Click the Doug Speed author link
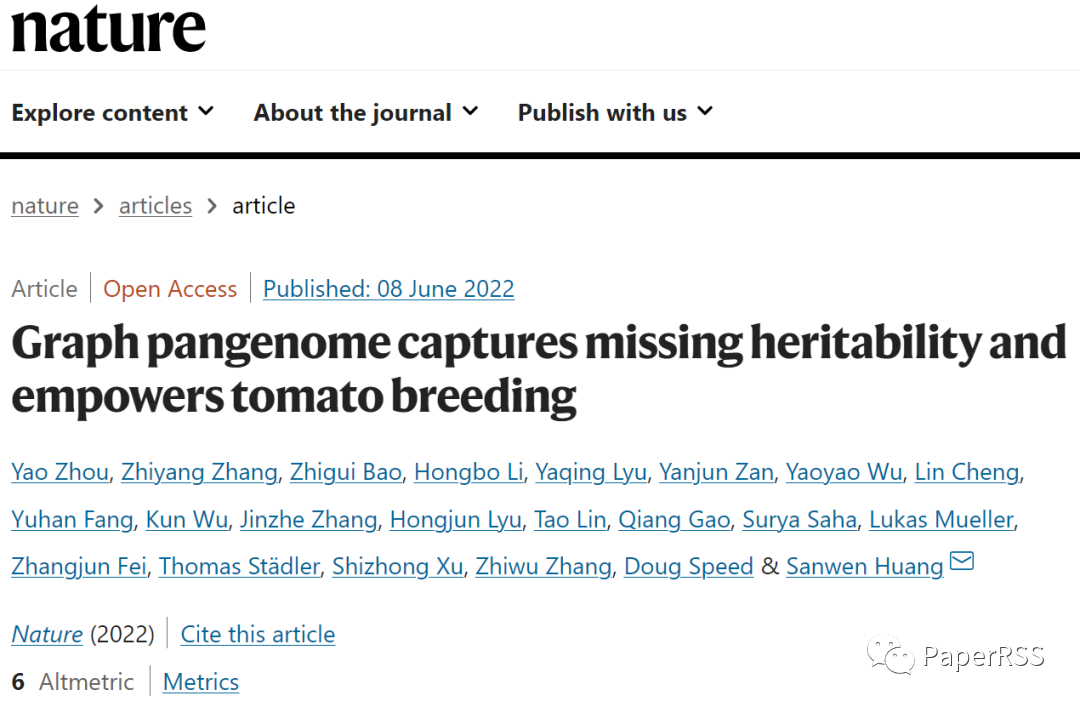 click(x=689, y=566)
